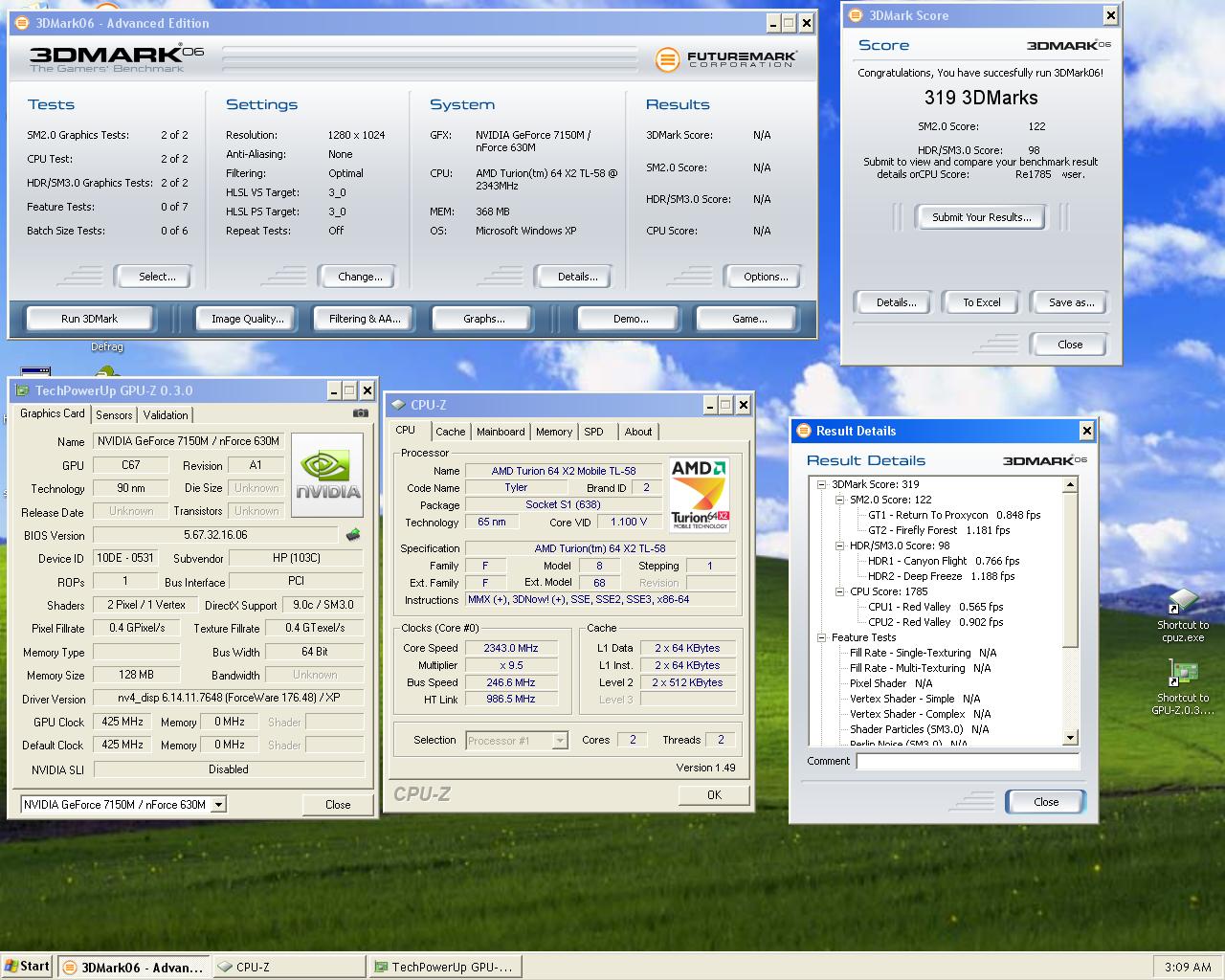Click the Result Details window title icon
This screenshot has height=980, width=1225.
coord(804,431)
